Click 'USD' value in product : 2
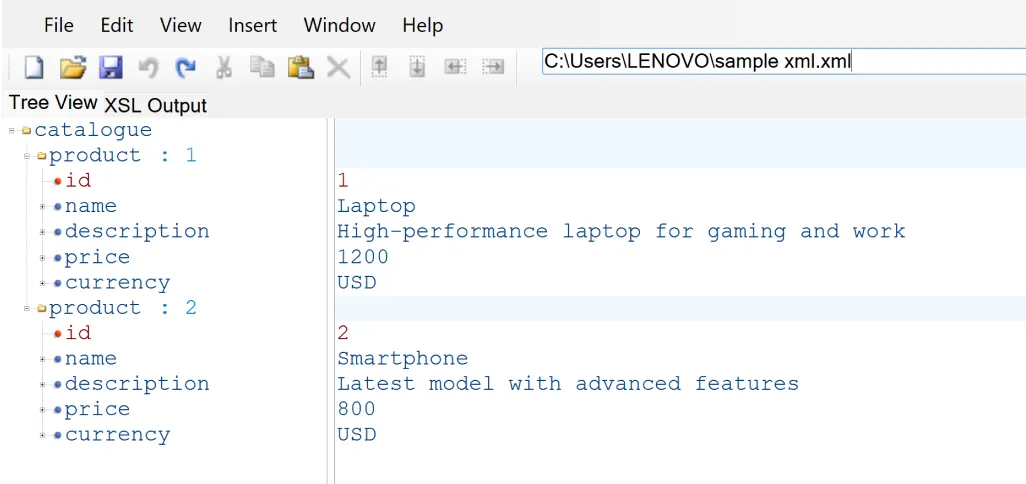The width and height of the screenshot is (1026, 484). pyautogui.click(x=357, y=435)
